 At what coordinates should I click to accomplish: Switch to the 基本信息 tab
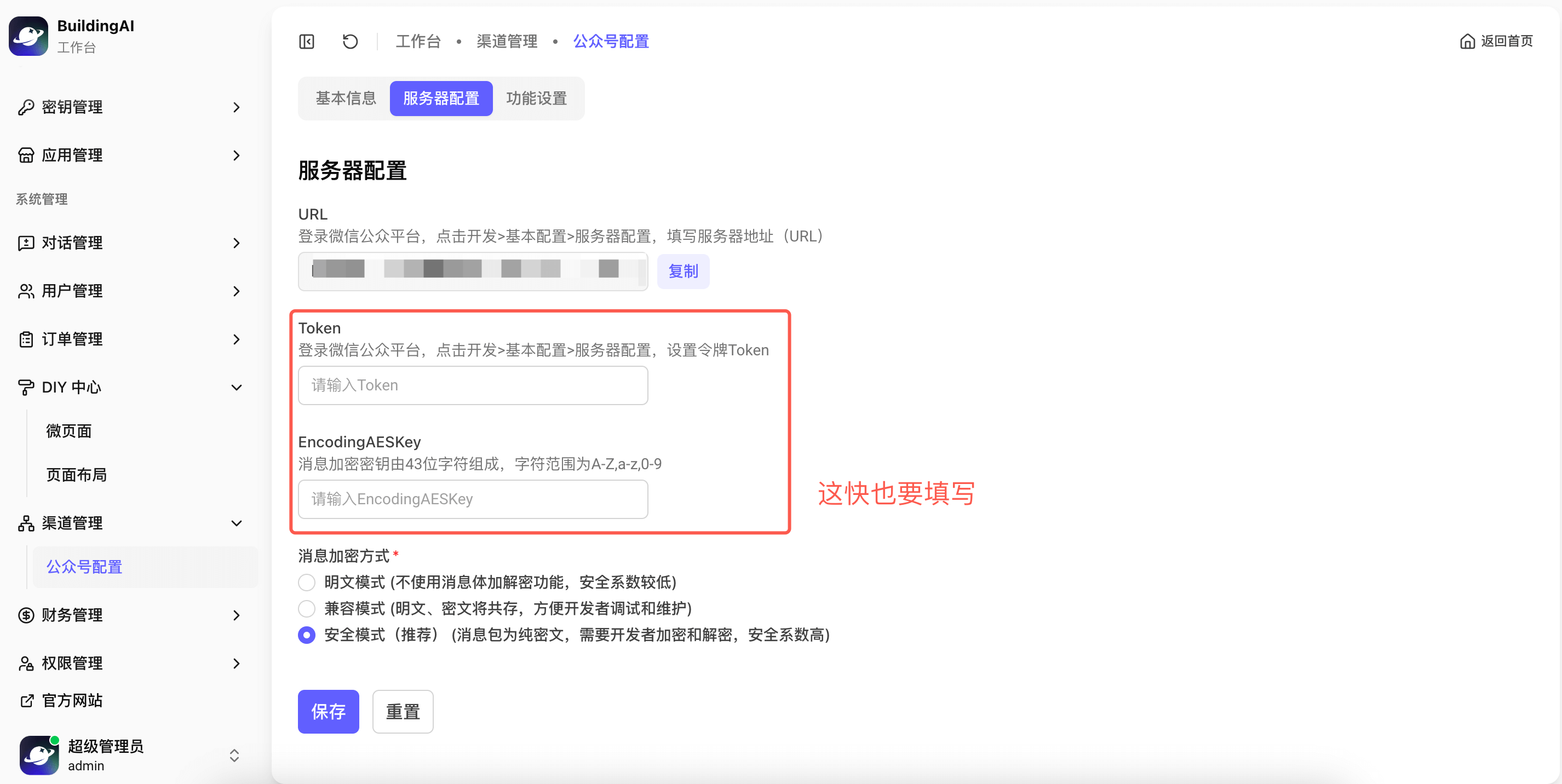coord(346,98)
